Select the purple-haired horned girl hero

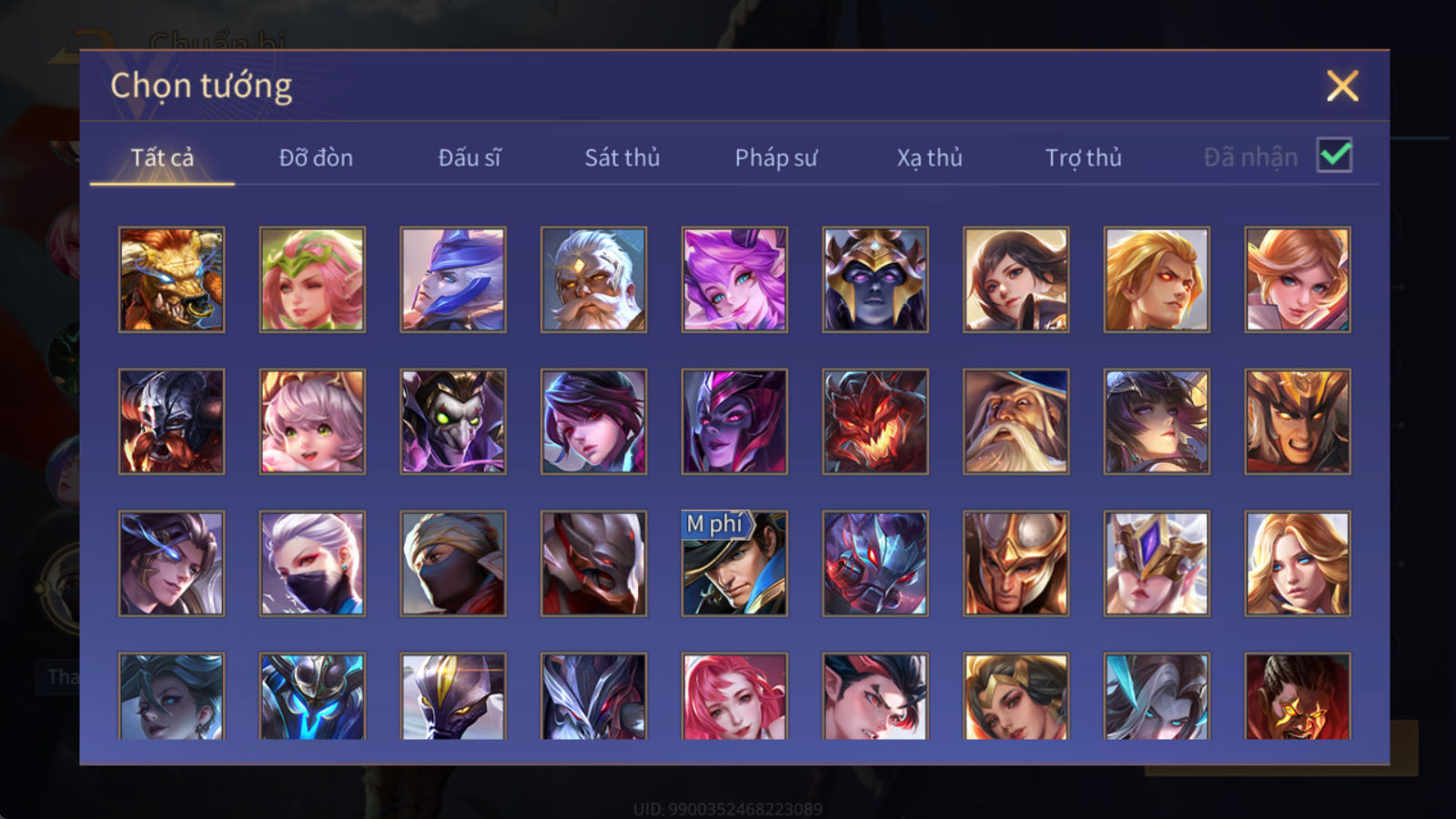point(734,279)
